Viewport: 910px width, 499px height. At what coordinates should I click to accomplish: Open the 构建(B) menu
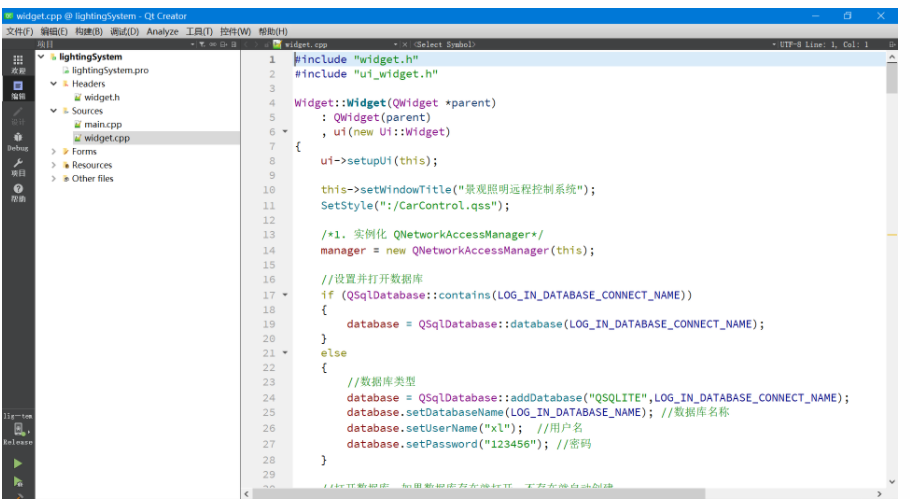point(88,31)
